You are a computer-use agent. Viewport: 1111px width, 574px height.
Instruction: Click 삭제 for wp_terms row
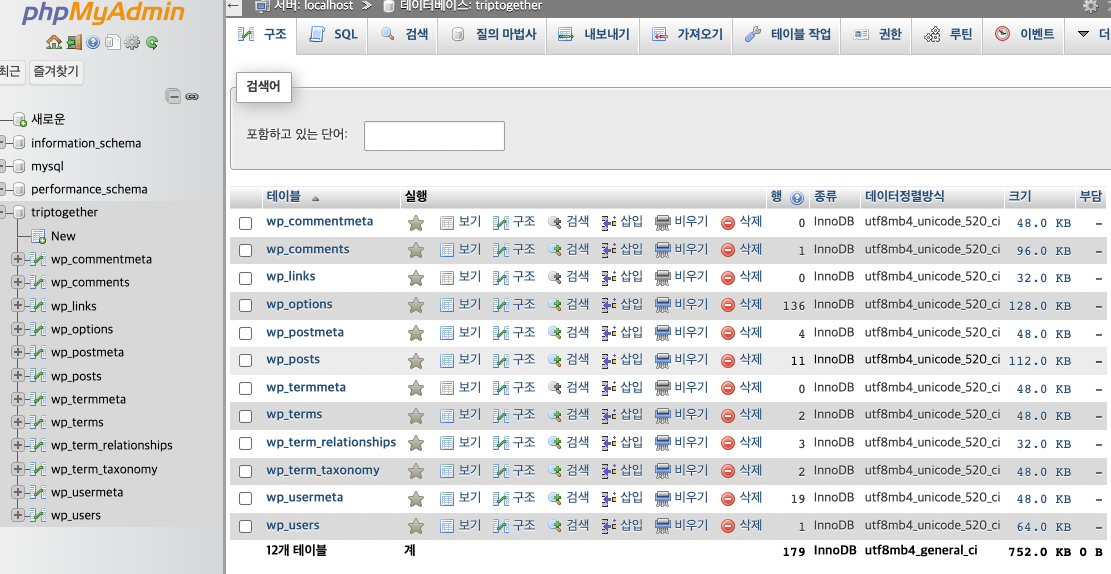coord(741,415)
